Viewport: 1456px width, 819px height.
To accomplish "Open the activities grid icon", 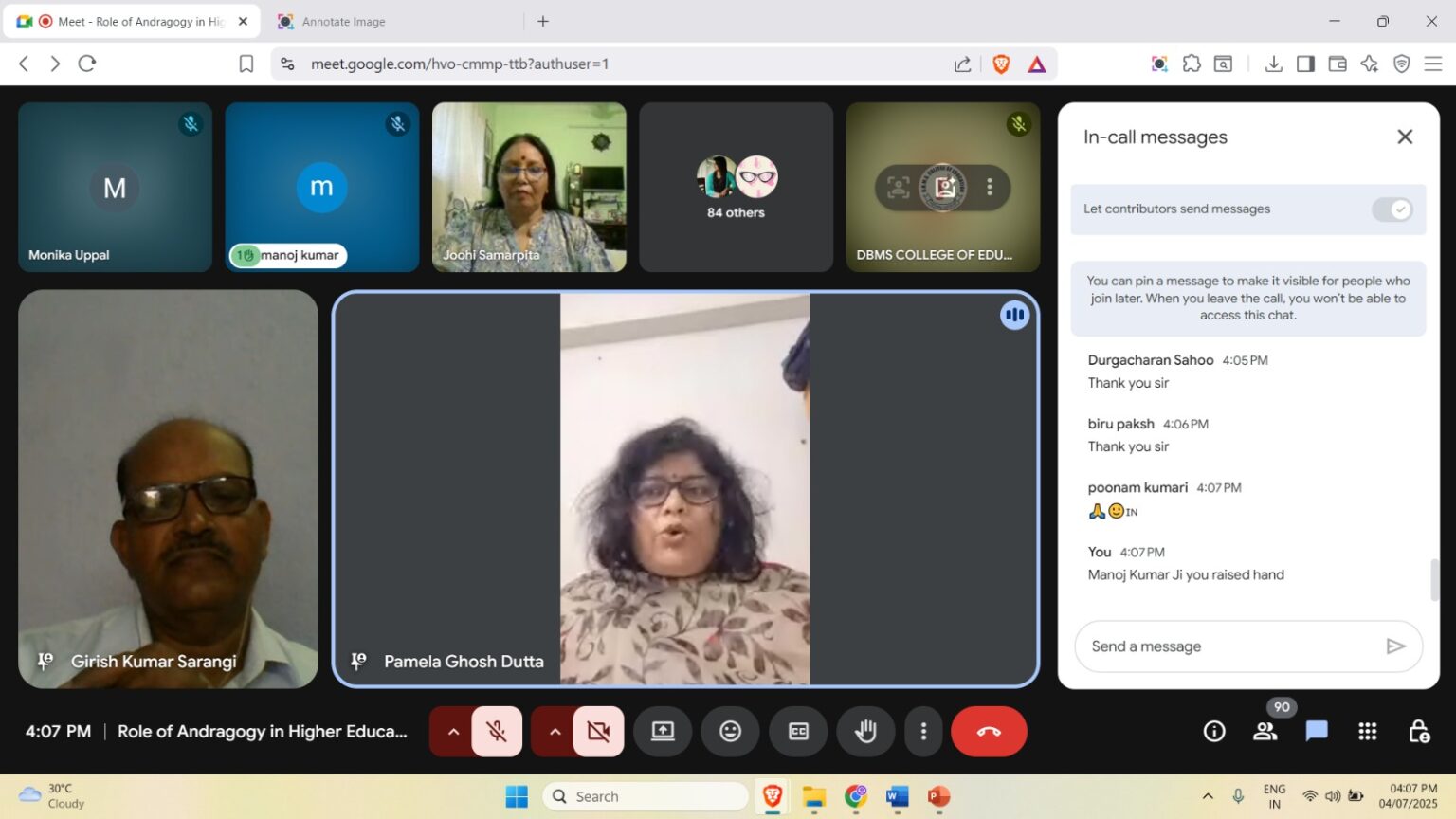I will pyautogui.click(x=1367, y=731).
